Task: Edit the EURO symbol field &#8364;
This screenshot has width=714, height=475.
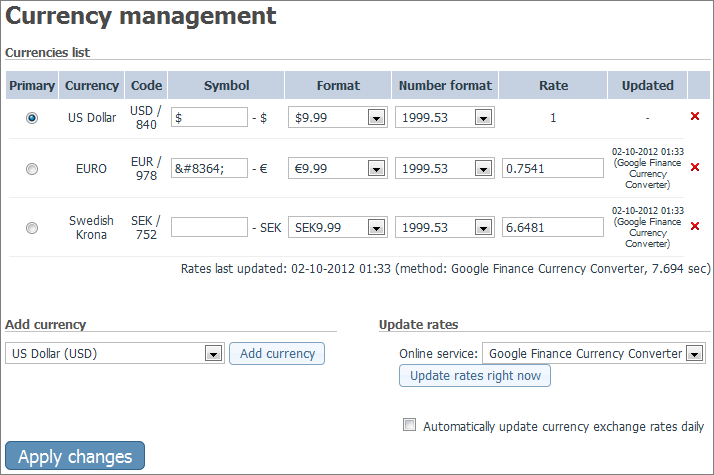Action: coord(209,169)
